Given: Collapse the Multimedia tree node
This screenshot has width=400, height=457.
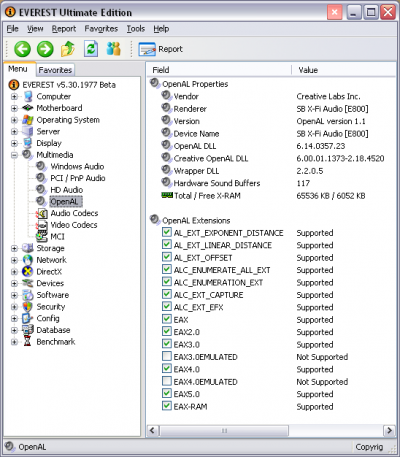Looking at the screenshot, I should 14,155.
